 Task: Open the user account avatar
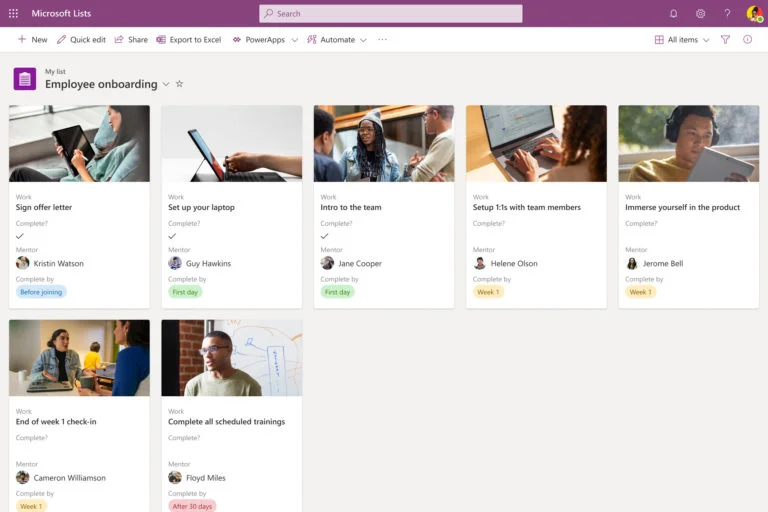[754, 14]
